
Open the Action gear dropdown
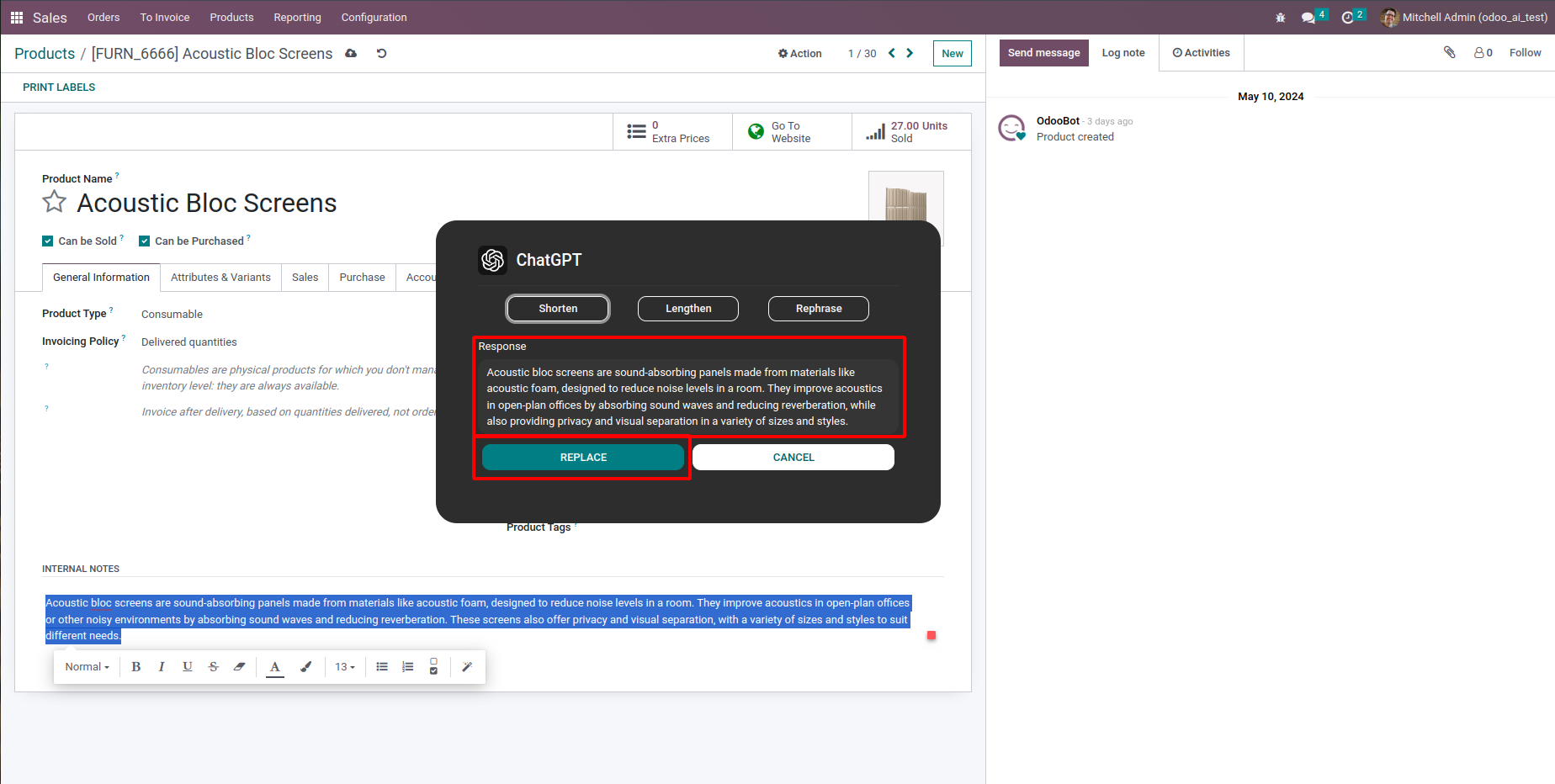click(x=799, y=53)
